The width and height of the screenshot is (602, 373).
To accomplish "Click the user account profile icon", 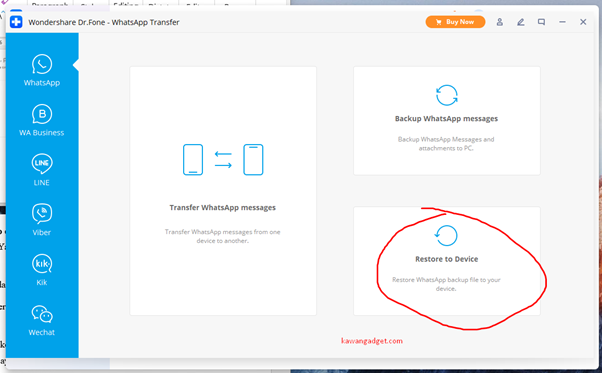I will tap(499, 22).
